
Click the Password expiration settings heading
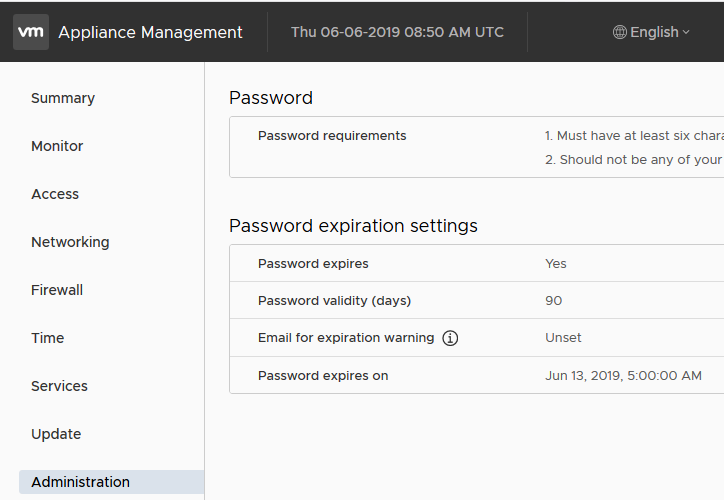coord(353,226)
